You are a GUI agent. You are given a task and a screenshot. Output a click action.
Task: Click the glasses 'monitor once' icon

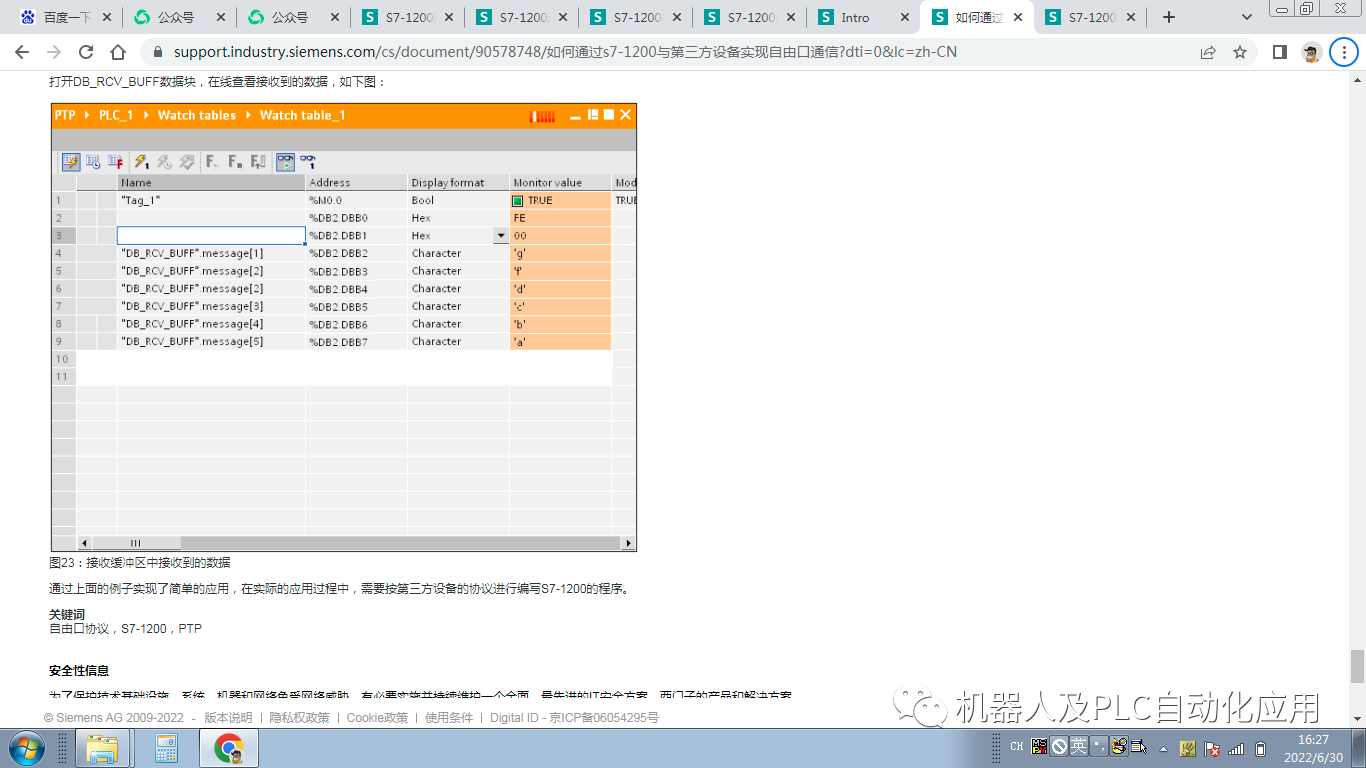pyautogui.click(x=308, y=161)
